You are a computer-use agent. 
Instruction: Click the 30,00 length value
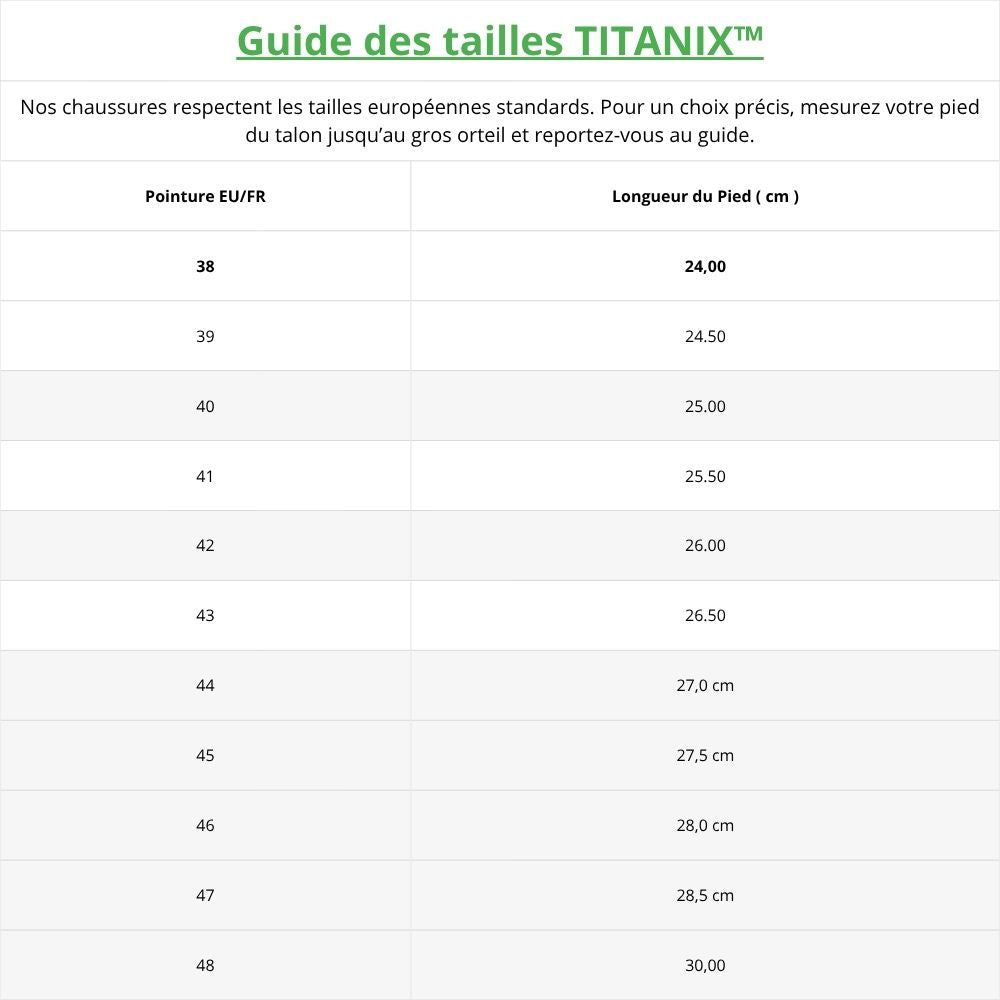[705, 965]
